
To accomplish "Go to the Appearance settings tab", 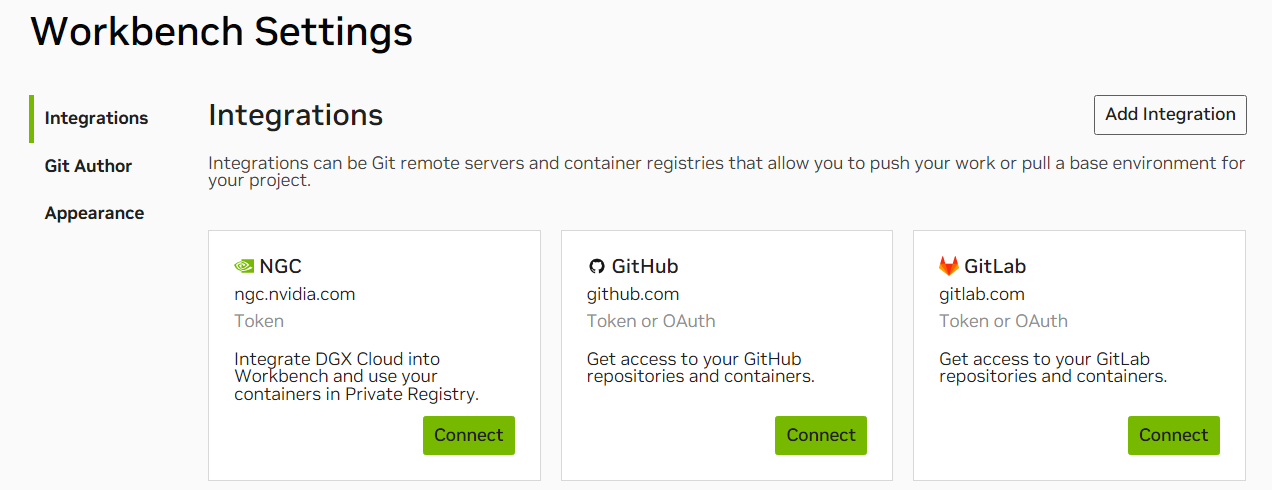I will (x=94, y=213).
